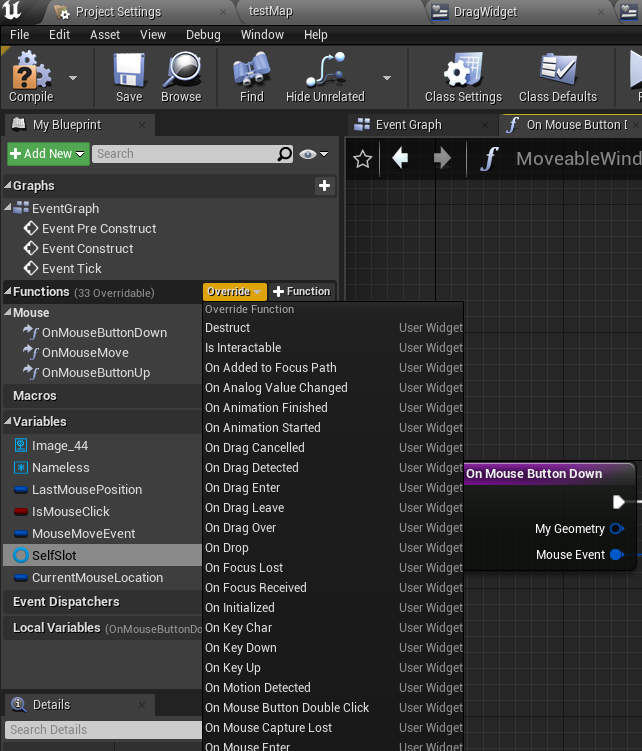This screenshot has height=751, width=642.
Task: Select the SelfSlot variable
Action: [103, 556]
